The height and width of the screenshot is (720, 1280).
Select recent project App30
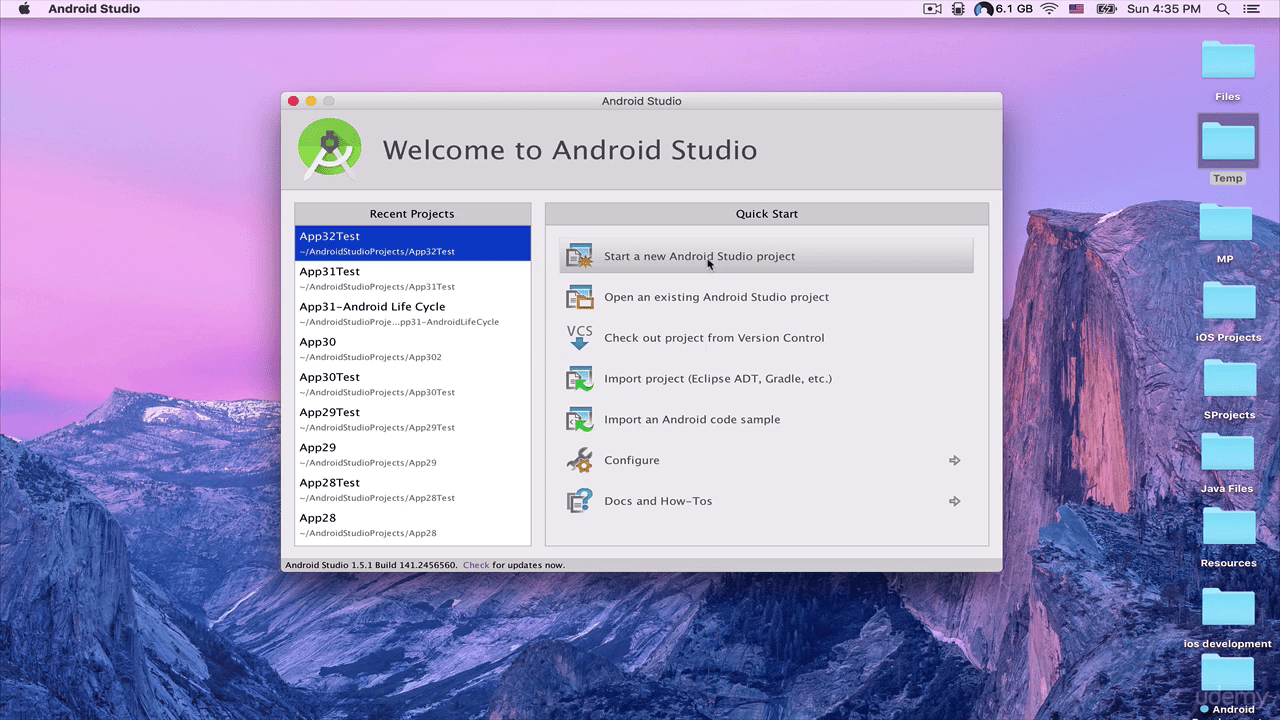(x=413, y=349)
